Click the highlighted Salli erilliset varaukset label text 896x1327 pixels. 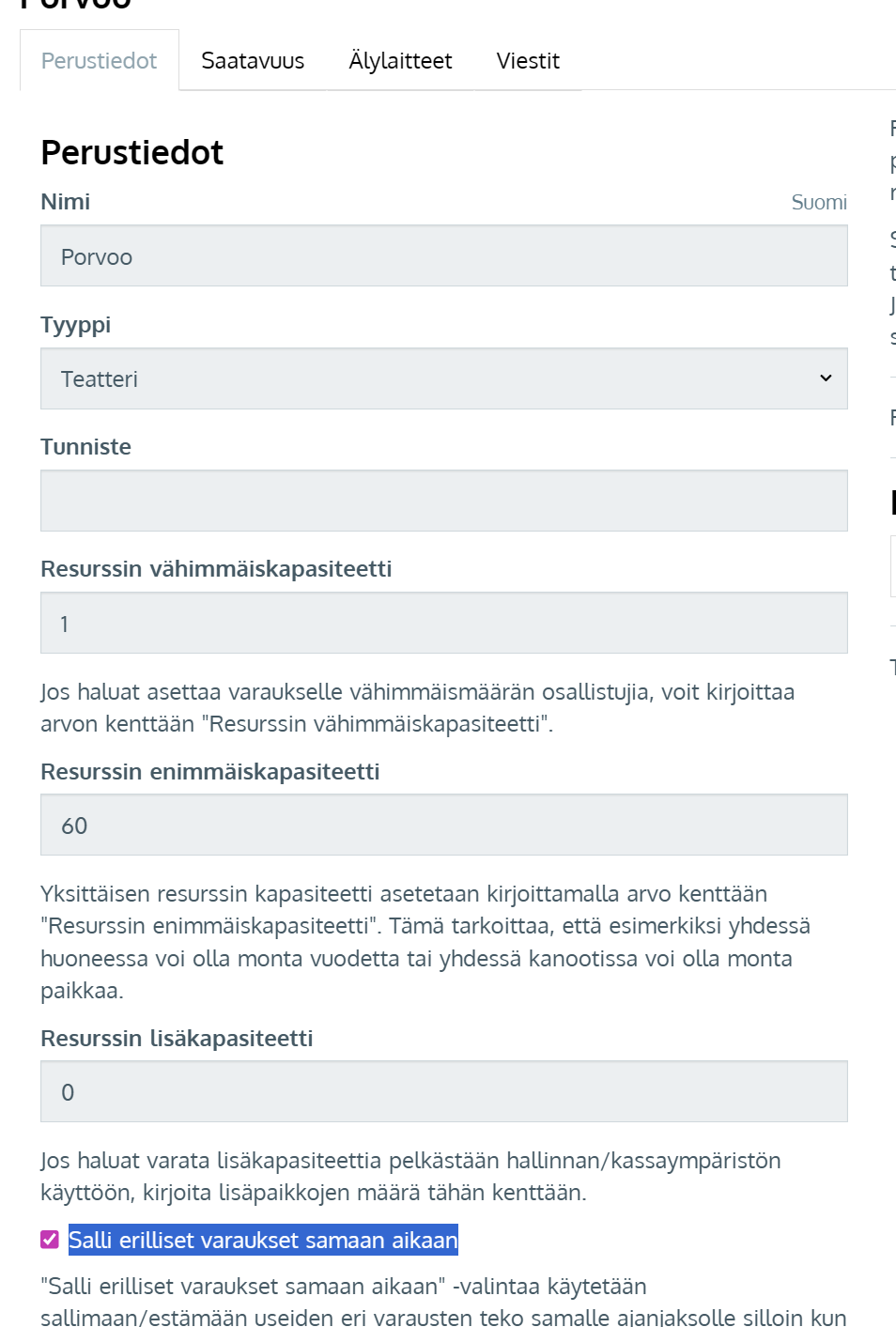pyautogui.click(x=263, y=1241)
